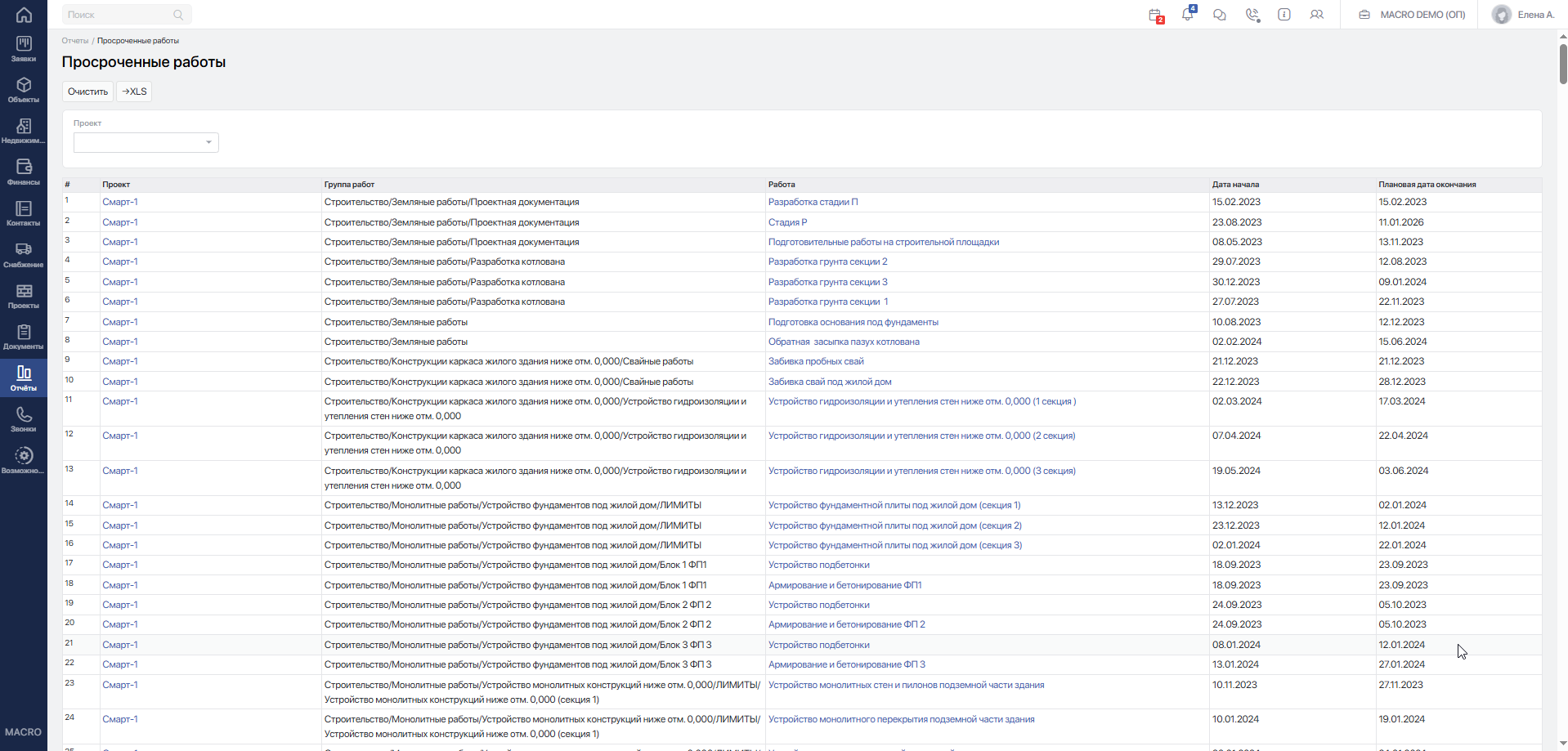This screenshot has width=1568, height=751.
Task: Open phone calls icon in header
Action: (1252, 15)
